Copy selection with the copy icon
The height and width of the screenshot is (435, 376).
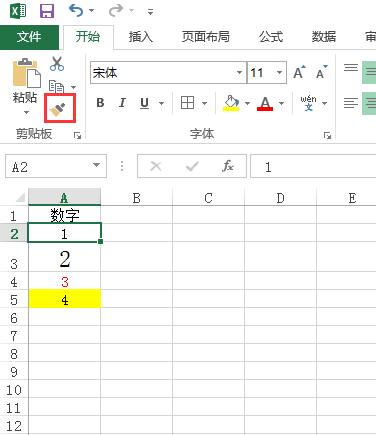56,87
